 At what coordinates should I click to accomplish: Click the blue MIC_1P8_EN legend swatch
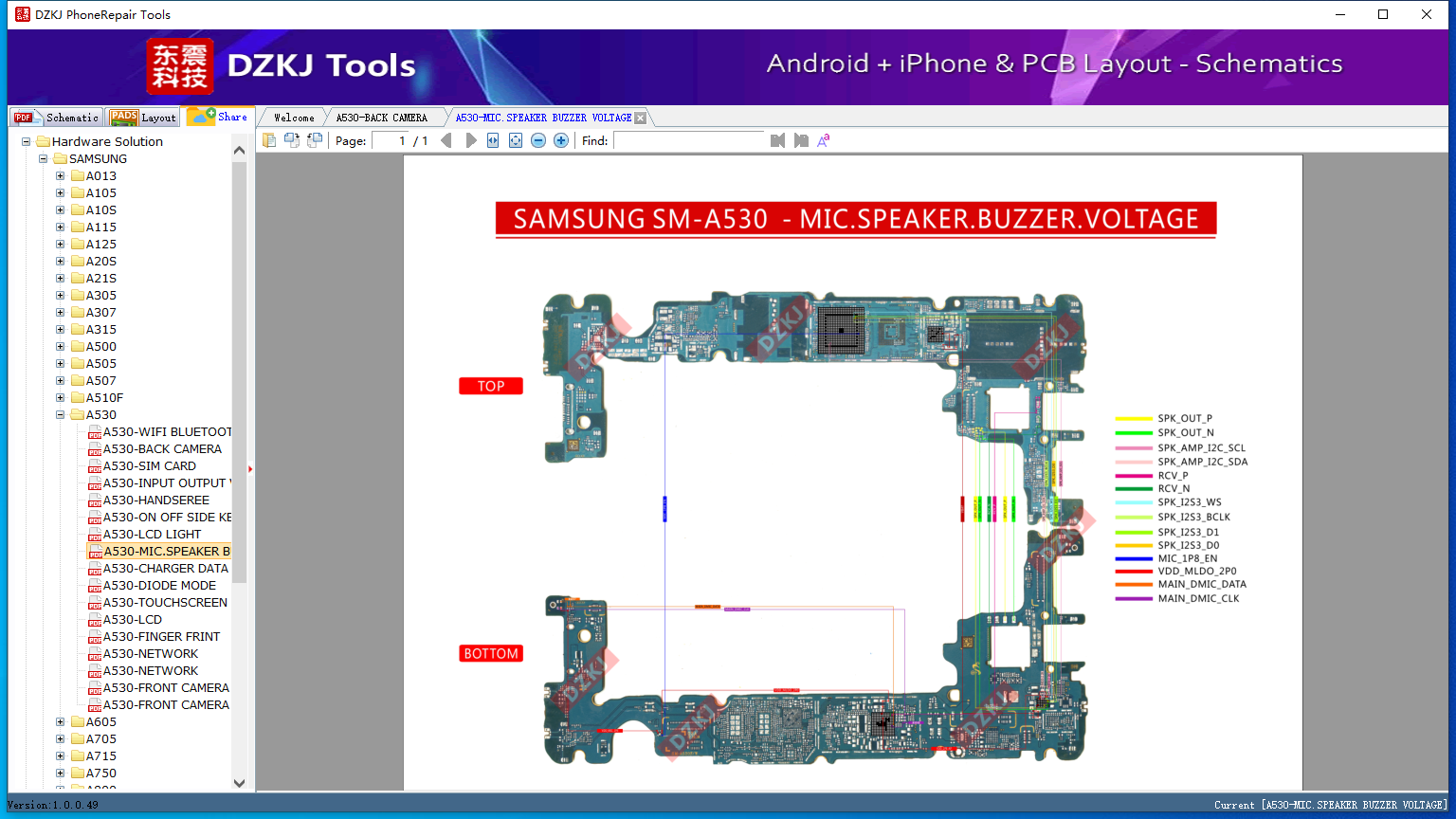click(x=1134, y=558)
